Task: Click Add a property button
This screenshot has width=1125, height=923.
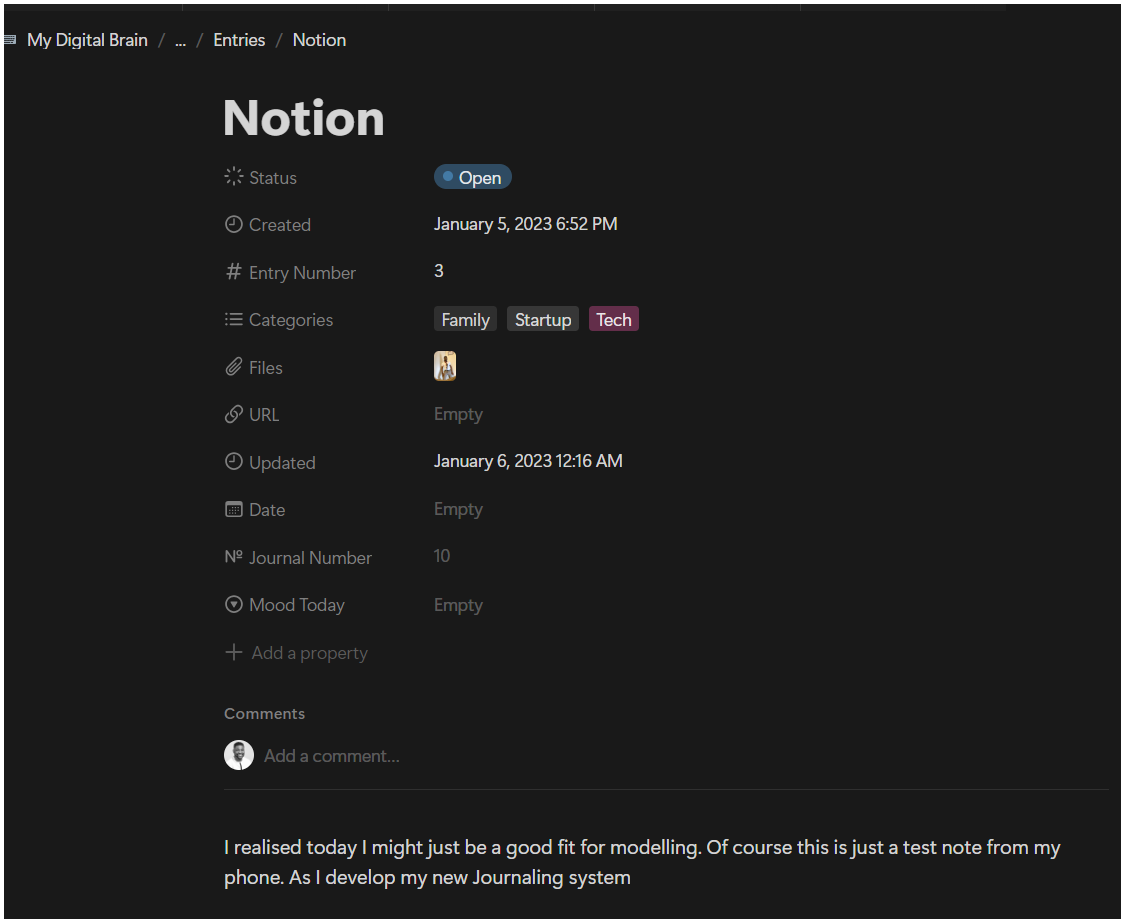Action: (296, 653)
